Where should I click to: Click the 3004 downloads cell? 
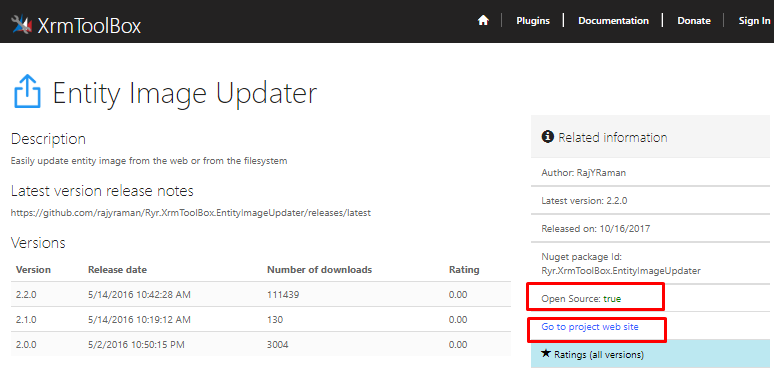pyautogui.click(x=277, y=344)
